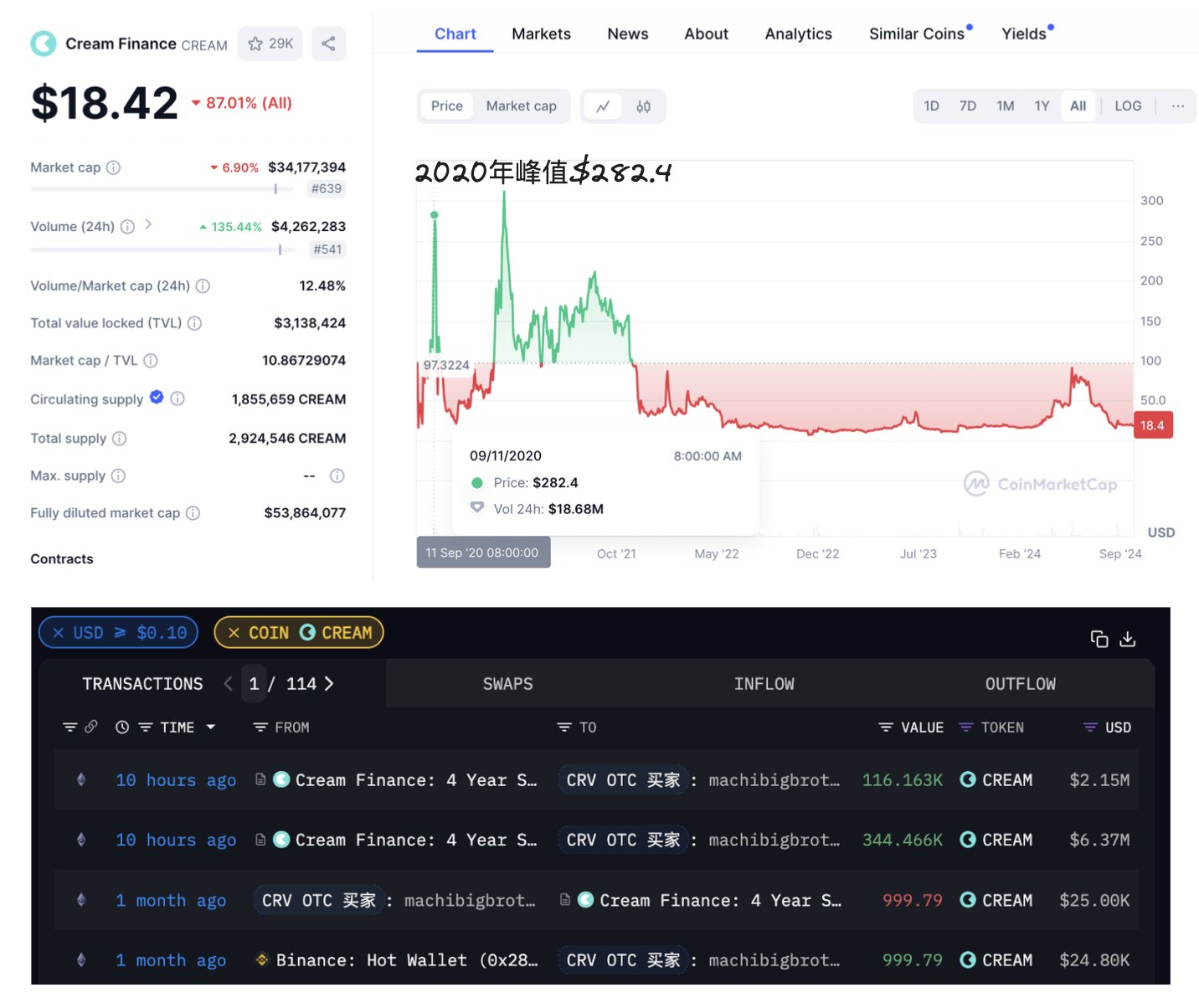Screen dimensions: 1199x1008
Task: Click the 18.4 current price chart label
Action: (x=1152, y=425)
